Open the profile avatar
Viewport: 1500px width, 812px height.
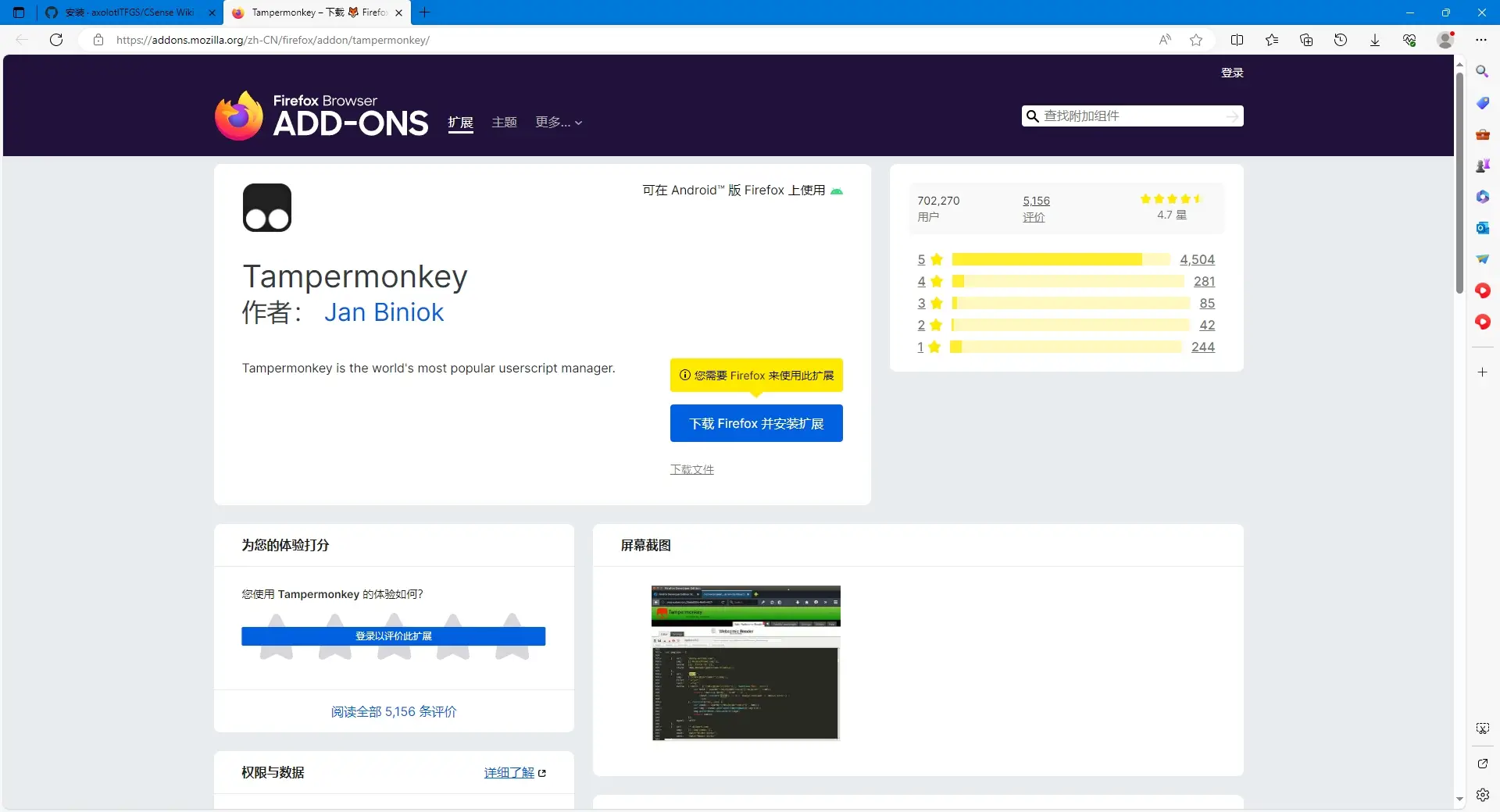1446,40
